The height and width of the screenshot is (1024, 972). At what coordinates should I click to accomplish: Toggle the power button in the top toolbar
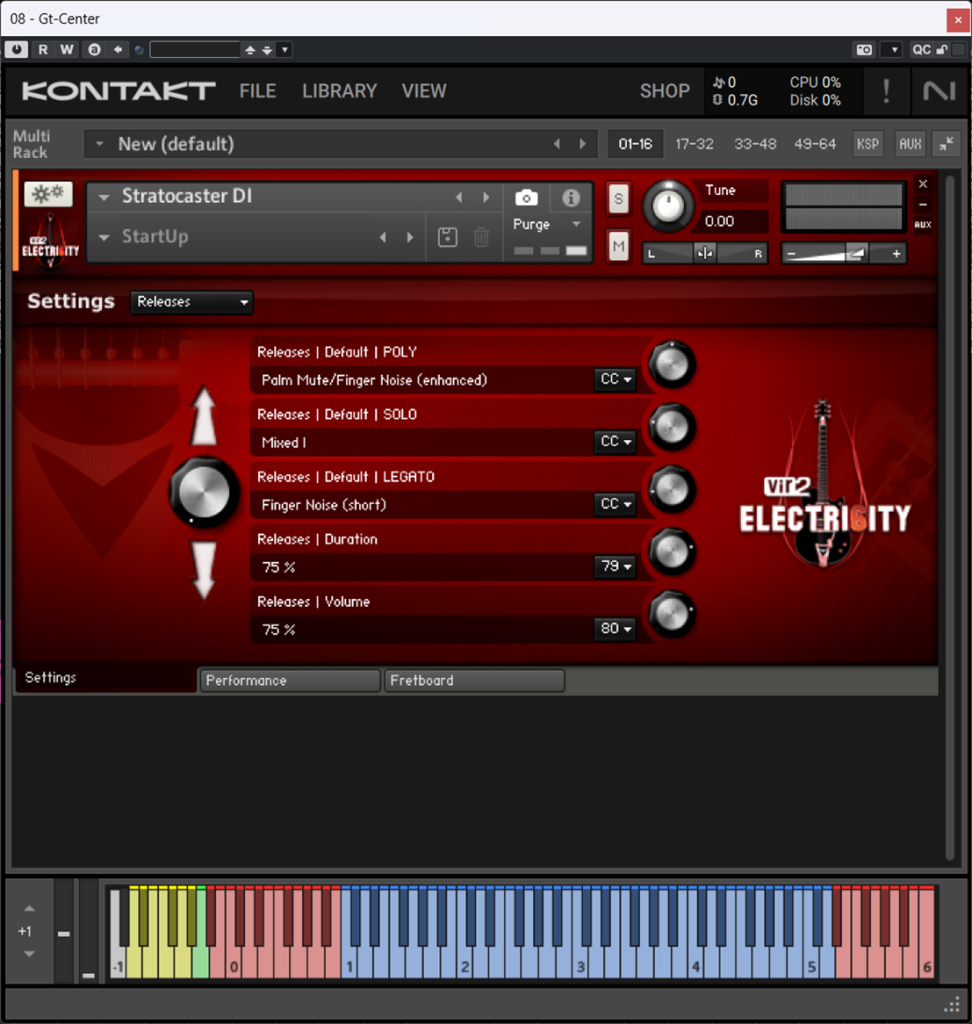[16, 48]
